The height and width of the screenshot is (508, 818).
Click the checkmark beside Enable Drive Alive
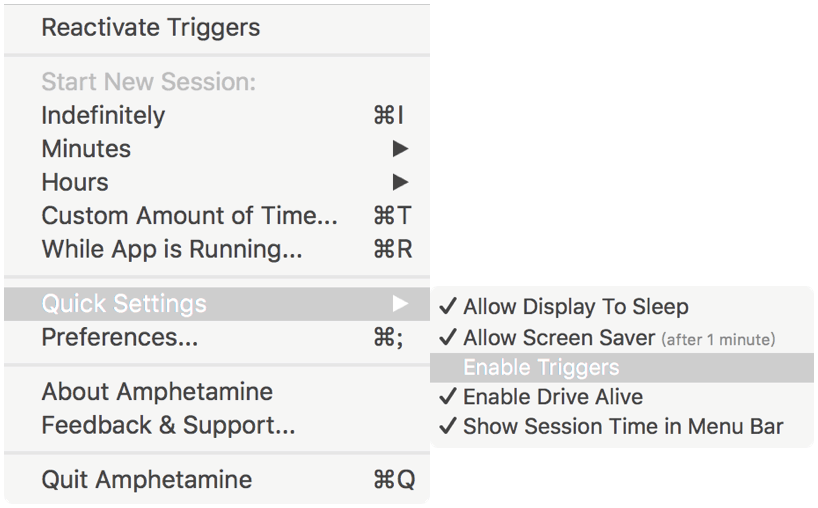tap(447, 397)
